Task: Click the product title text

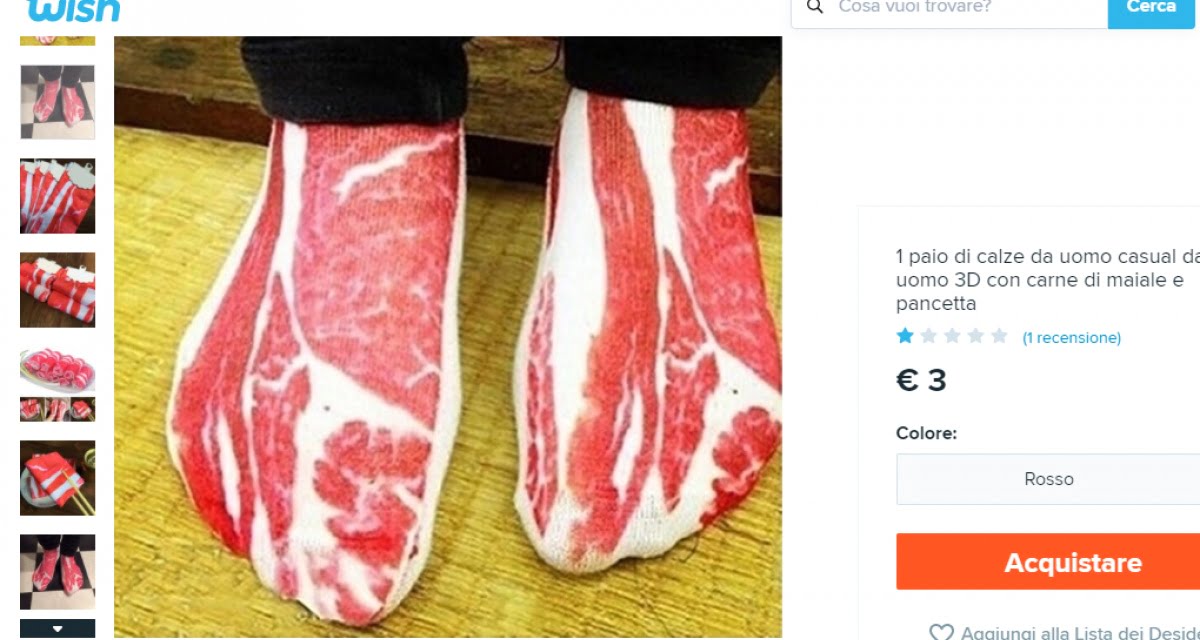Action: [1047, 280]
